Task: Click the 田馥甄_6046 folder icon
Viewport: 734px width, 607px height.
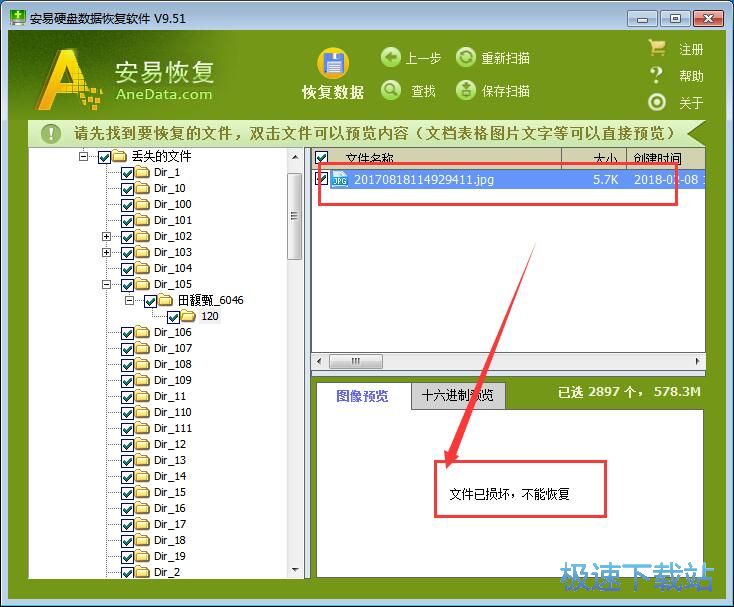Action: 165,300
